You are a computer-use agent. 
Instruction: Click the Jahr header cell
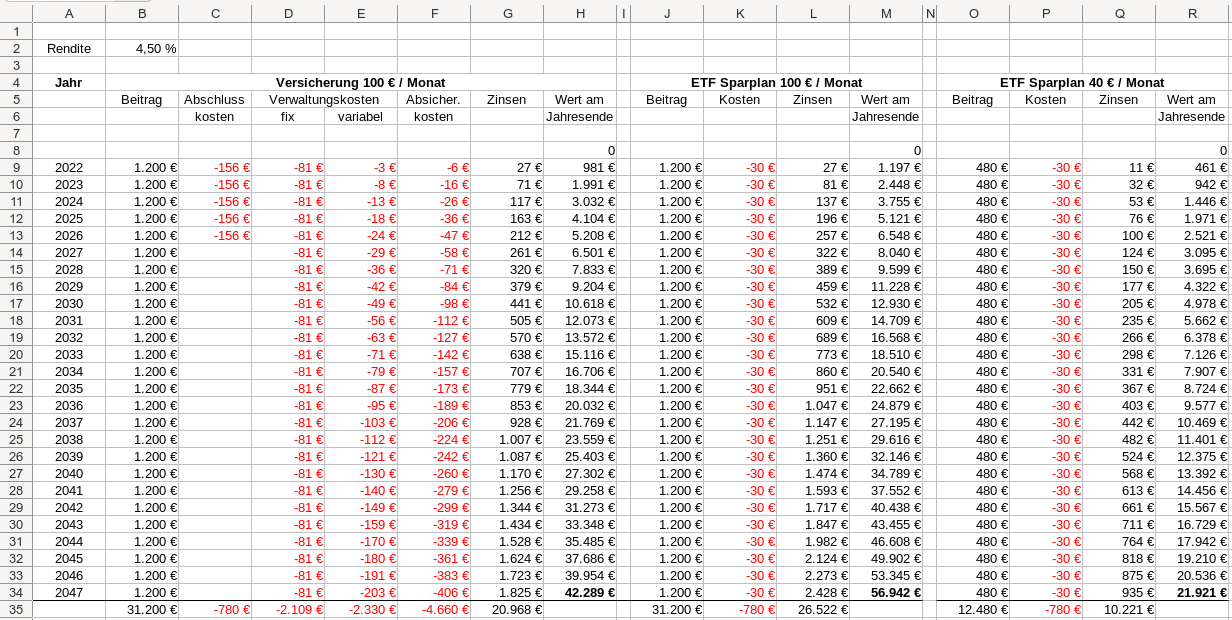coord(69,82)
